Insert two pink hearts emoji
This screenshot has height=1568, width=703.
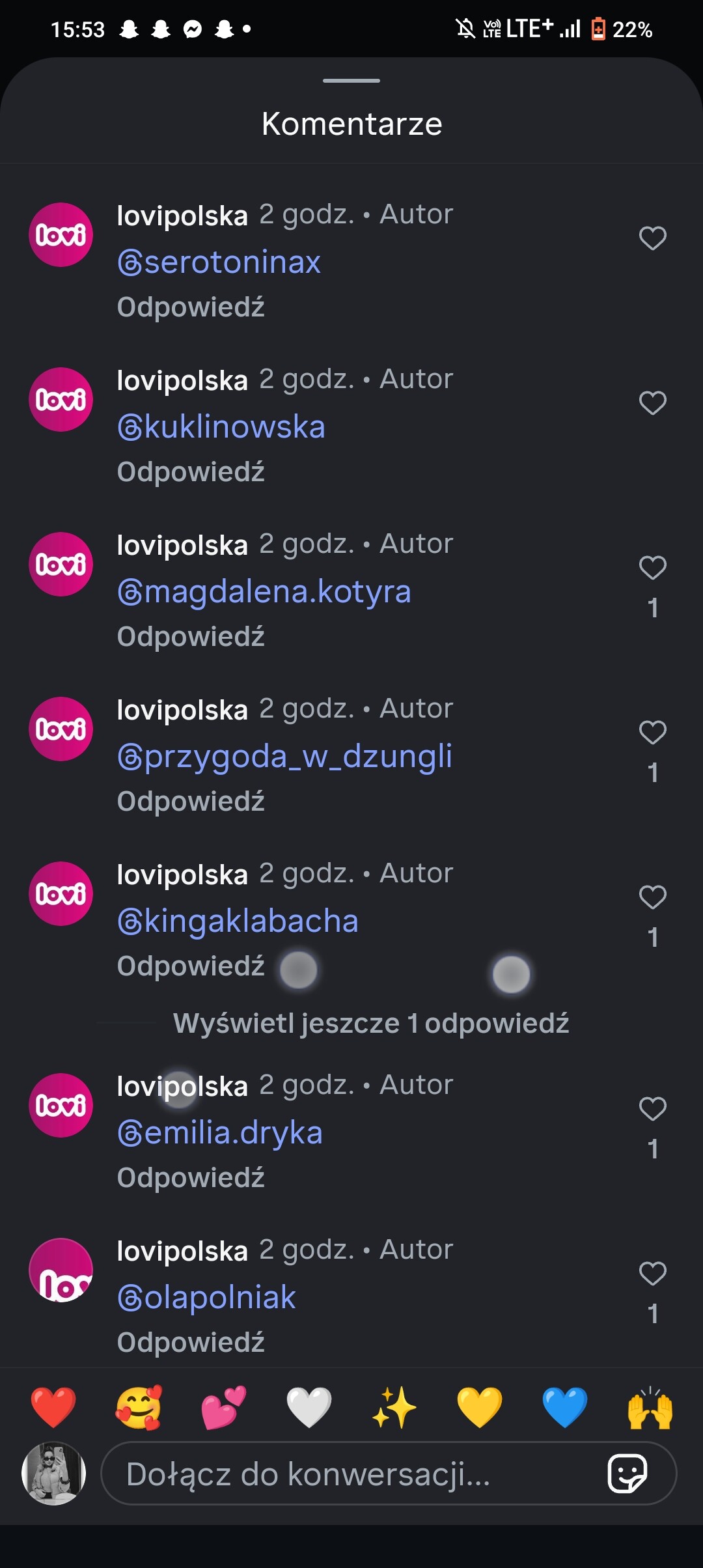(x=224, y=1408)
